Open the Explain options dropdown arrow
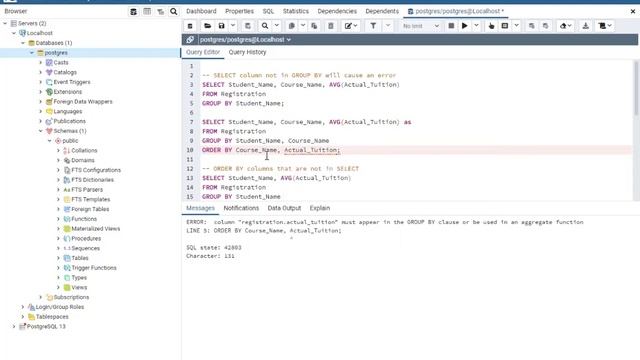 [x=516, y=26]
